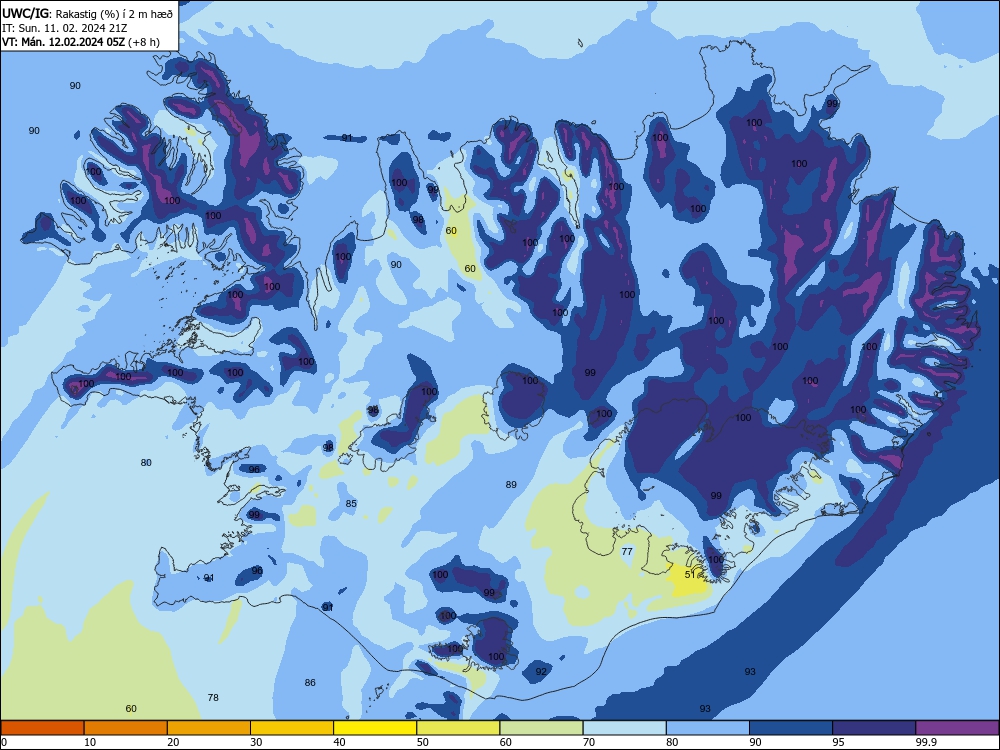This screenshot has height=750, width=1000.
Task: Click the legend scale label '50'
Action: pyautogui.click(x=423, y=742)
